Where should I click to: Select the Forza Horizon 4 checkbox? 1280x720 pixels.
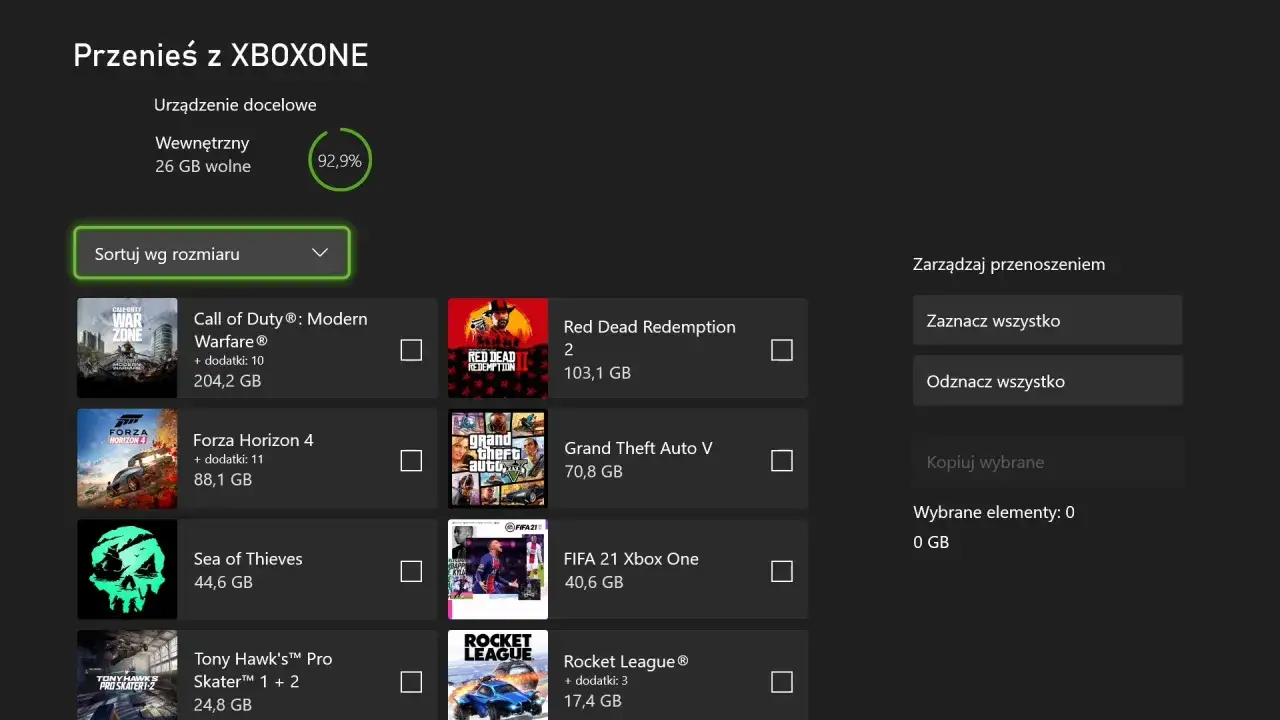(411, 460)
